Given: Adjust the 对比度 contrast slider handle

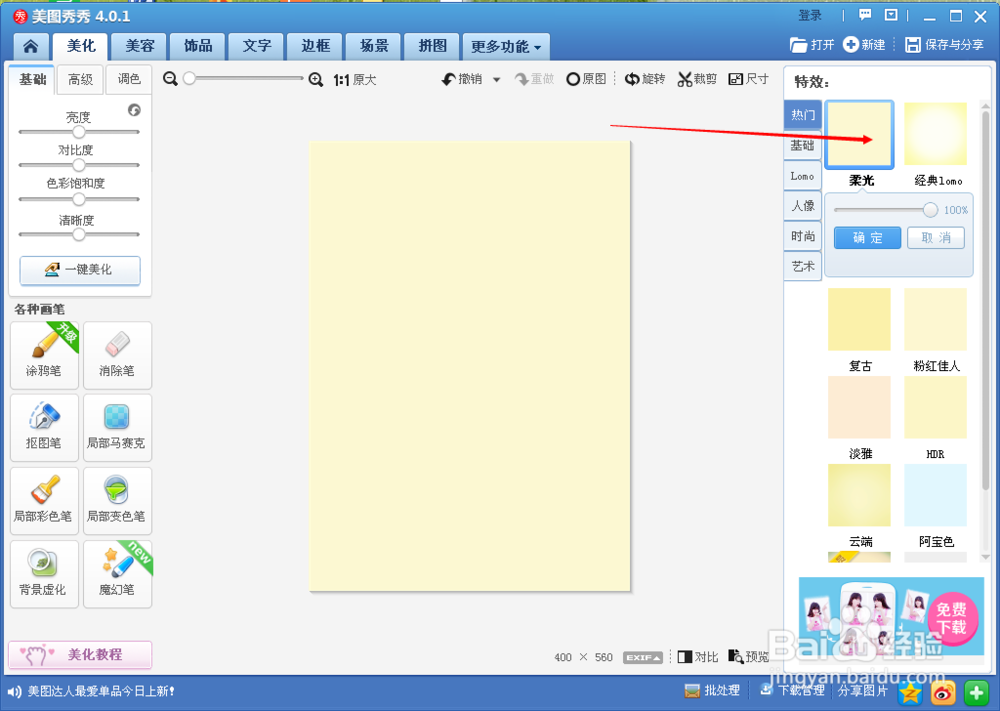Looking at the screenshot, I should tap(78, 165).
